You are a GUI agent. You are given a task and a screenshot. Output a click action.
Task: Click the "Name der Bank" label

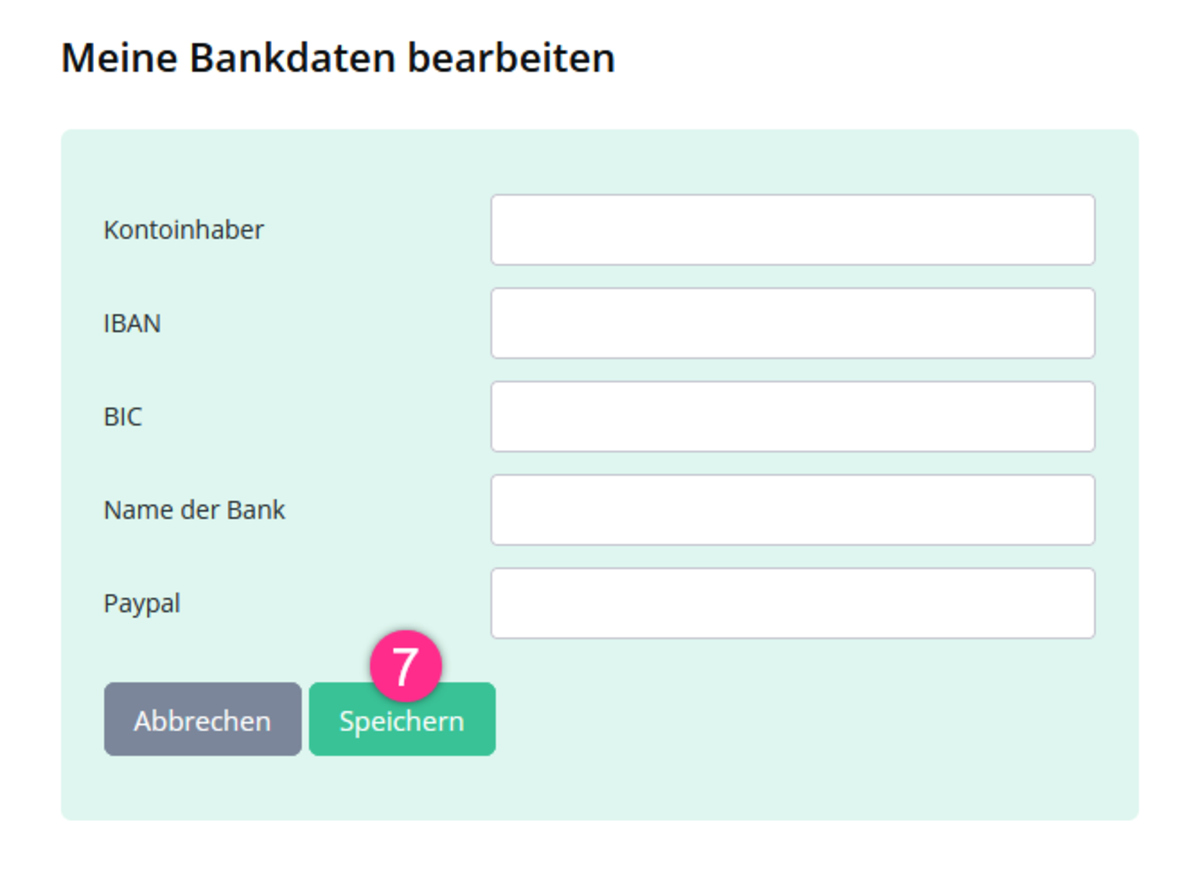click(x=194, y=510)
